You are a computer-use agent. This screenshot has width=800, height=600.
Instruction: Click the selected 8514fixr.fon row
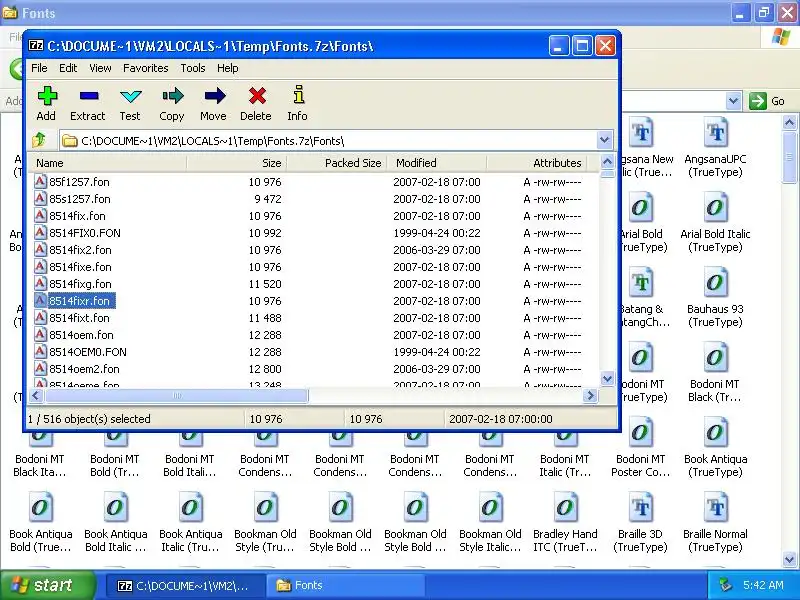79,301
